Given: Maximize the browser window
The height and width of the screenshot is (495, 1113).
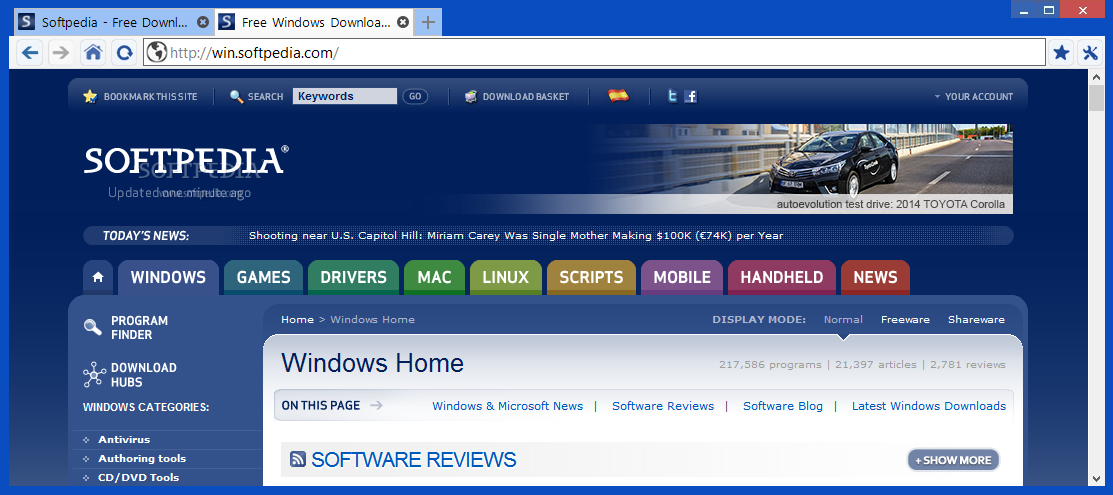Looking at the screenshot, I should click(1049, 10).
